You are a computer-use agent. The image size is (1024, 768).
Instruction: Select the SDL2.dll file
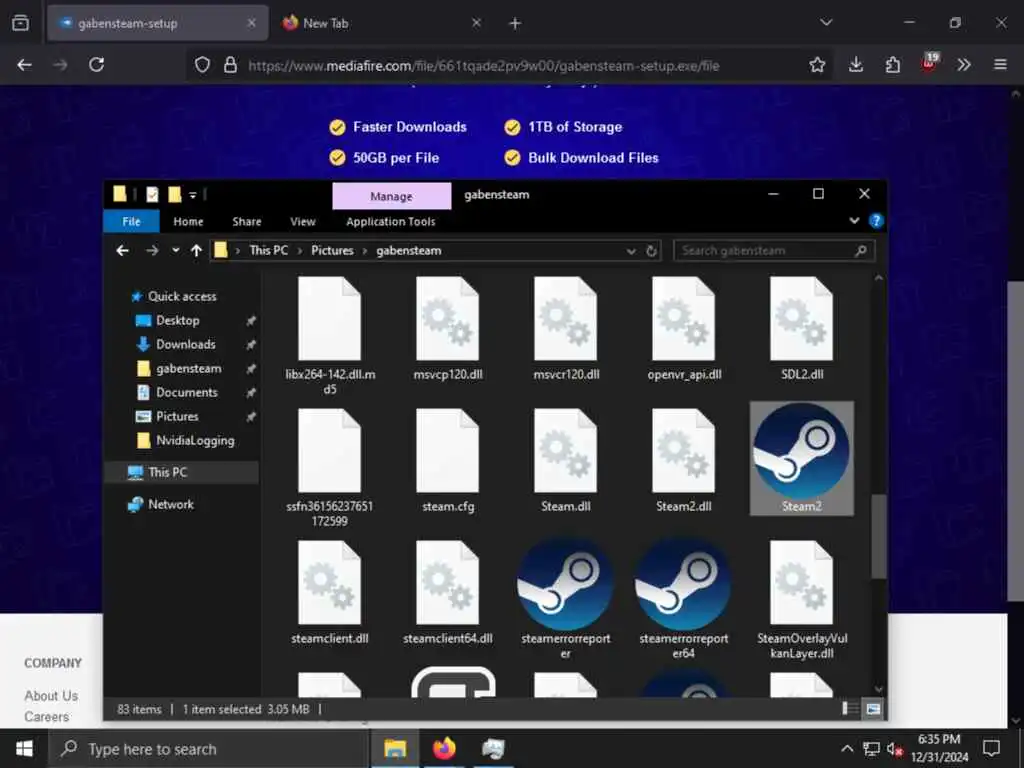coord(801,328)
